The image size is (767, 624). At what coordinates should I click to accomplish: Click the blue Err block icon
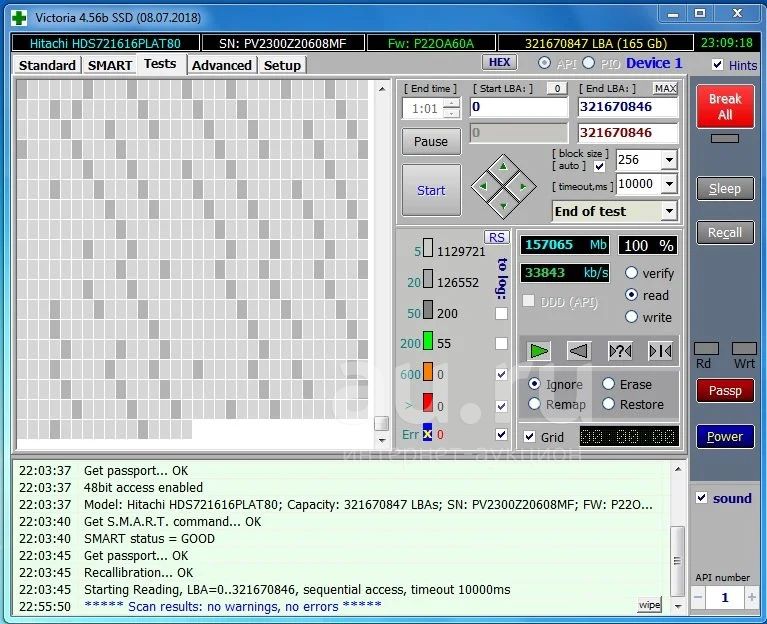pos(428,432)
